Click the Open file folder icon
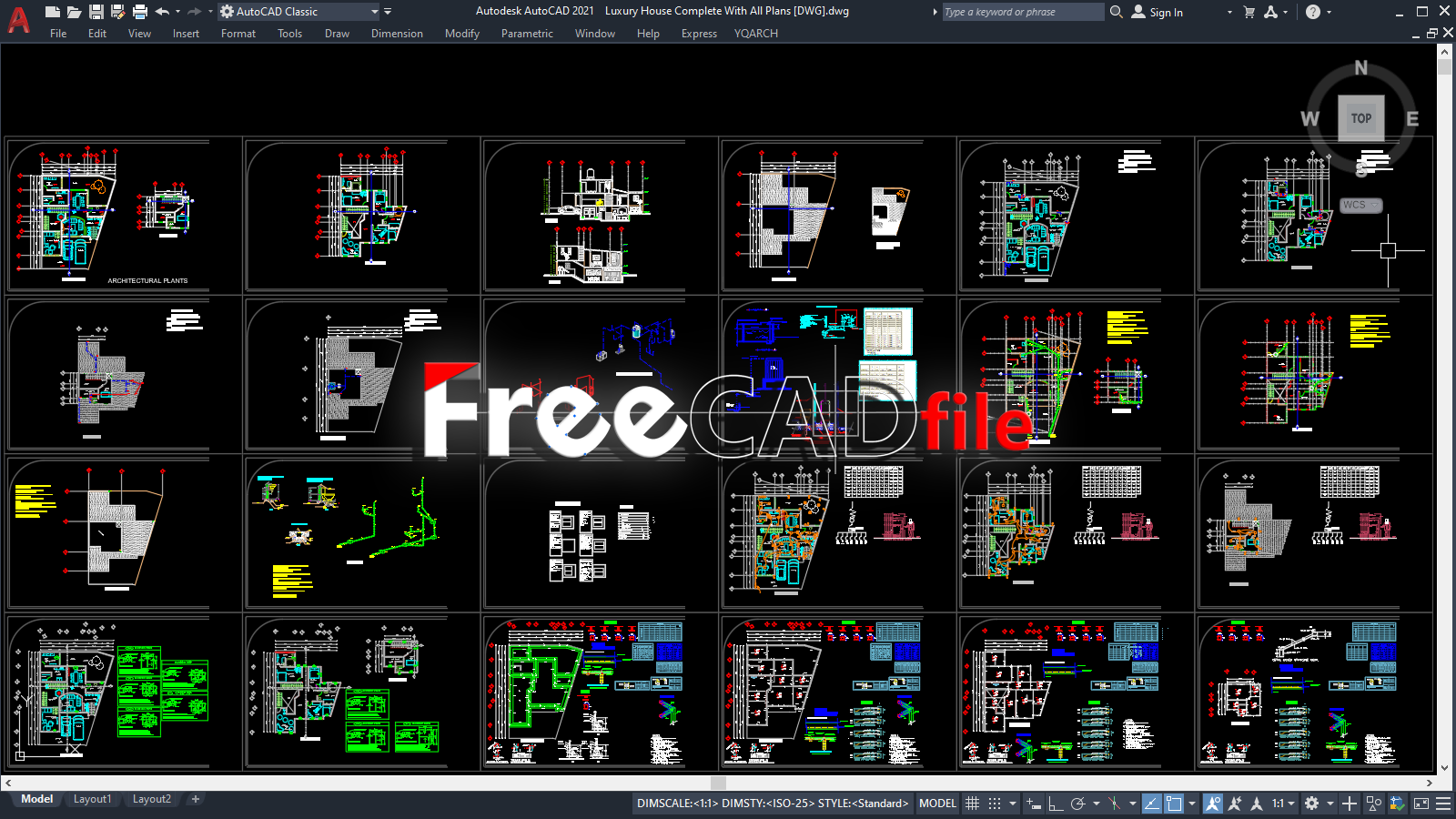This screenshot has height=819, width=1456. 74,12
